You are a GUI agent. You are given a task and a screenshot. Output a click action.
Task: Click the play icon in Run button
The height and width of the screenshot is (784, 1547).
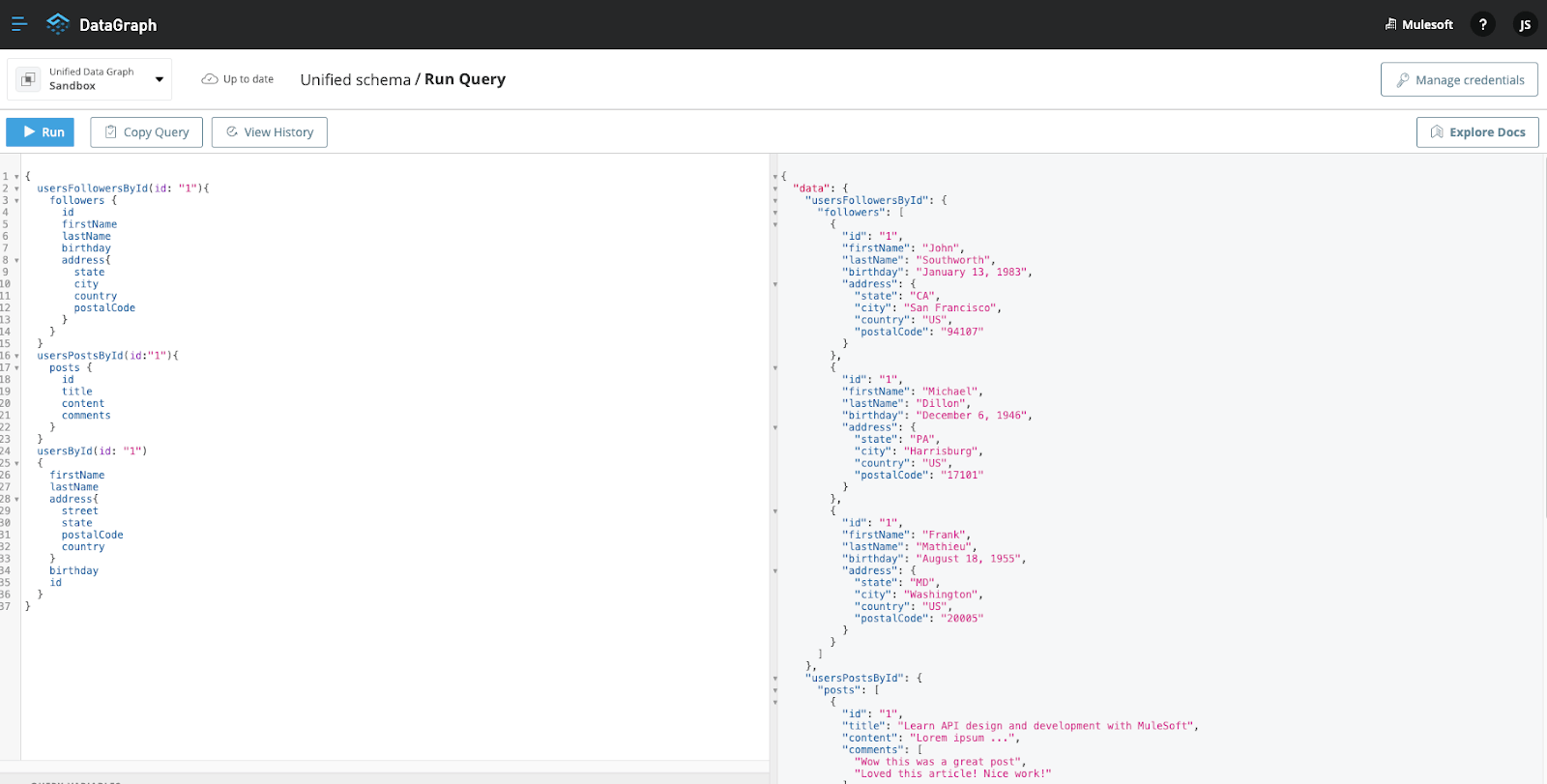click(30, 131)
